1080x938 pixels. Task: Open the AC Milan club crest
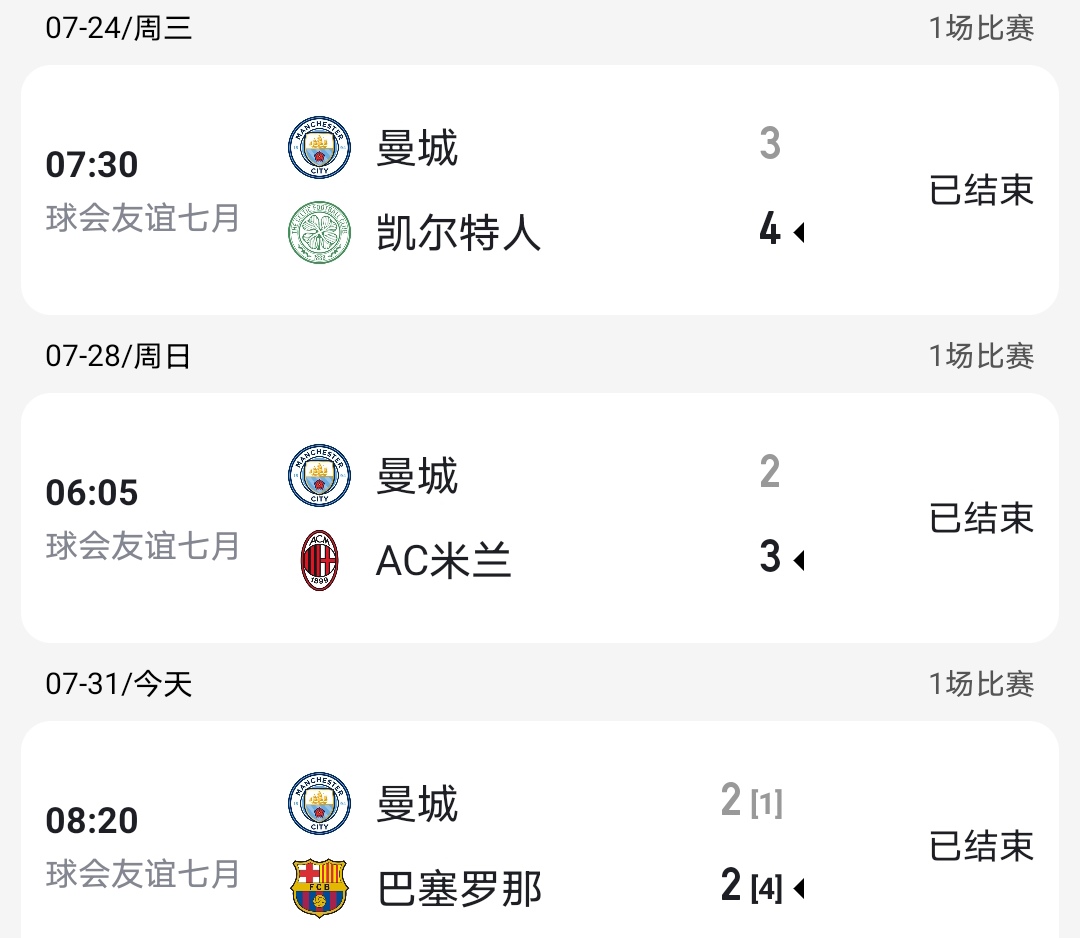320,560
